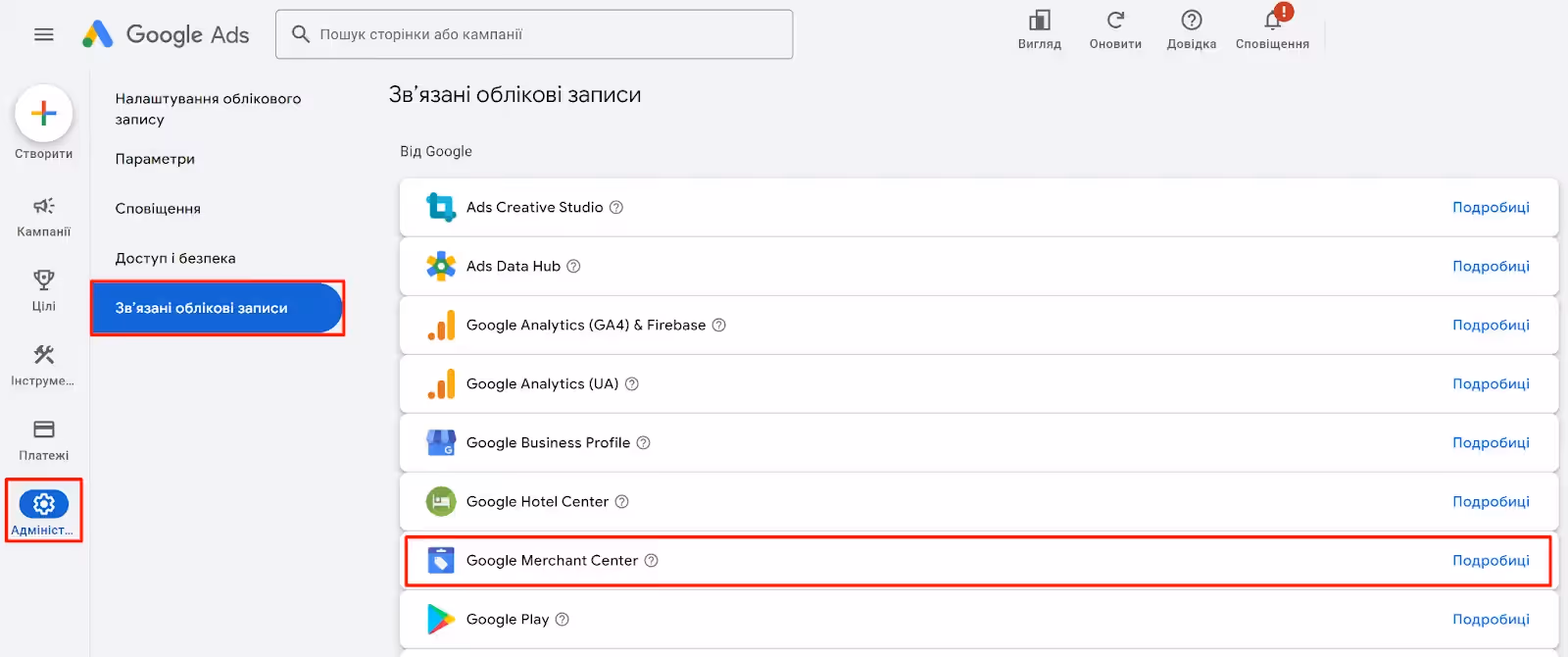
Task: Click the Google Business Profile icon
Action: 441,442
